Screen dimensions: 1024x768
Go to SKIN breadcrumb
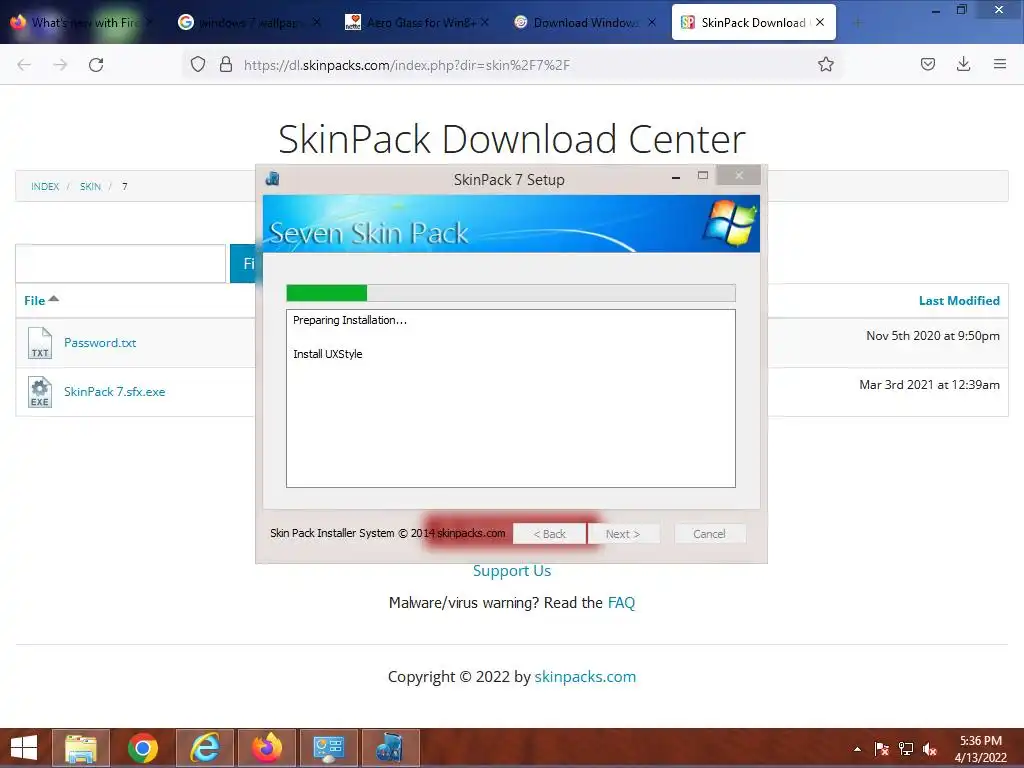(90, 187)
